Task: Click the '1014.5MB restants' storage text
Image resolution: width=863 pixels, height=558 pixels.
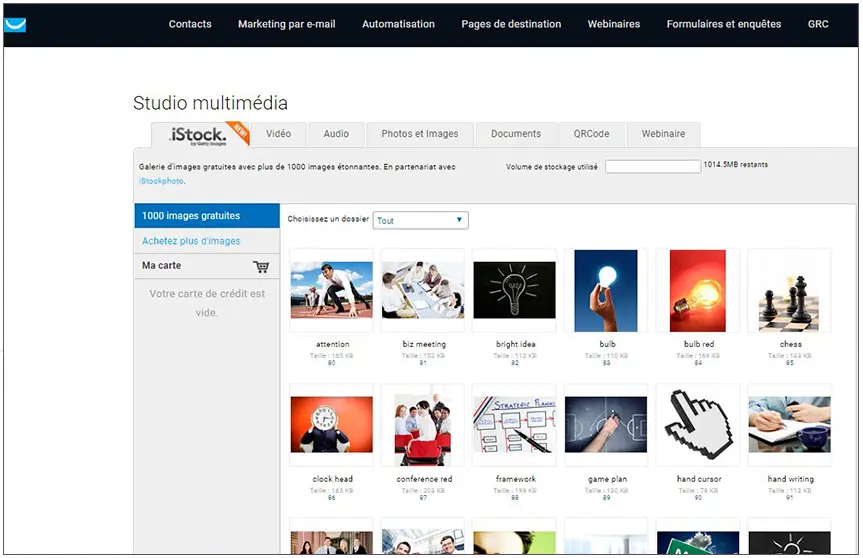Action: (x=735, y=165)
